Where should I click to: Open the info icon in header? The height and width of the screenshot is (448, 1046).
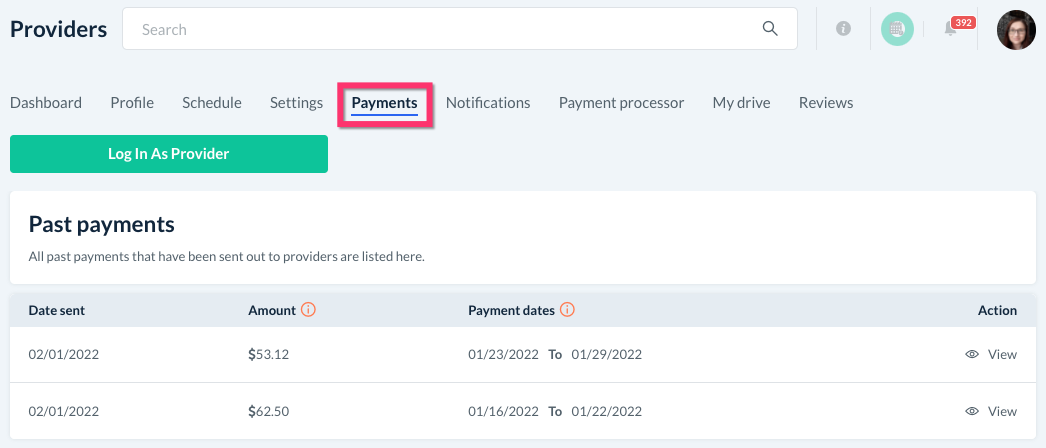(x=843, y=30)
